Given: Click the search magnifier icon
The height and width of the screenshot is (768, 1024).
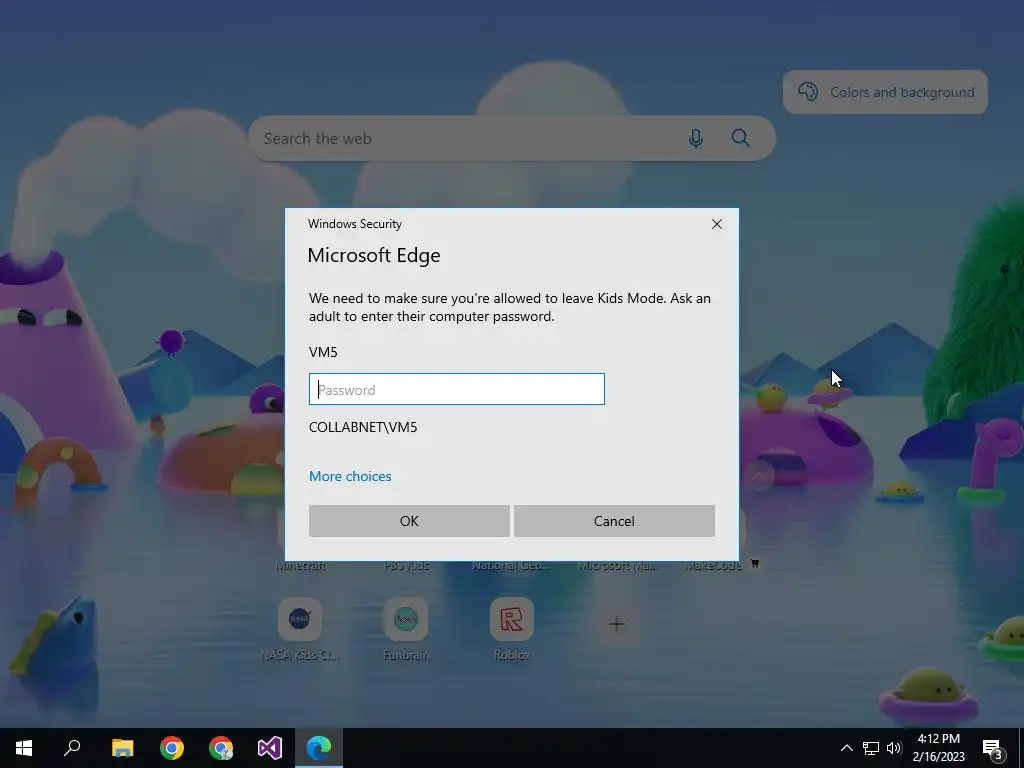Looking at the screenshot, I should click(741, 138).
